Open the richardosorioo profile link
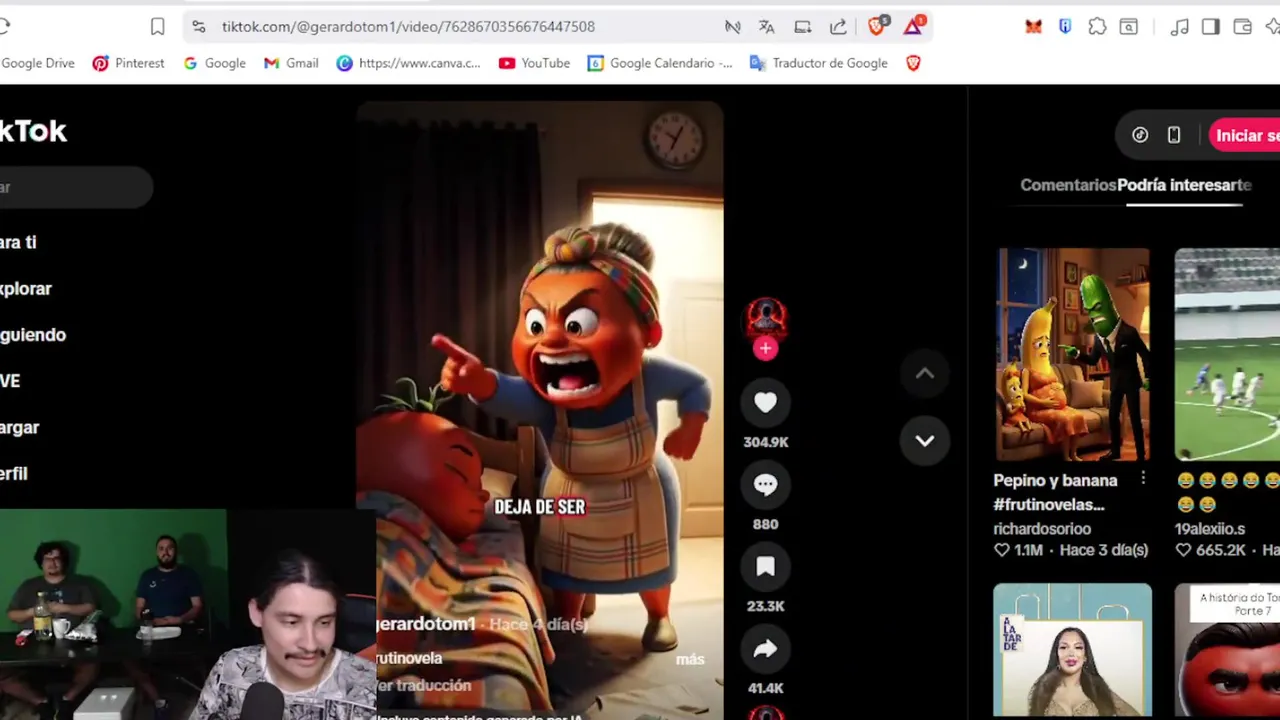This screenshot has width=1280, height=720. point(1042,528)
